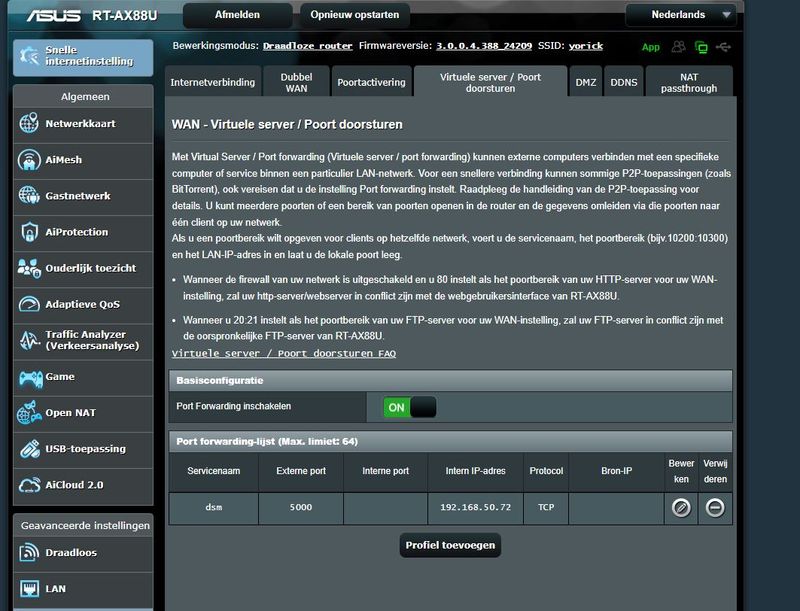The image size is (800, 611).
Task: Open the Nederlands language dropdown
Action: click(x=681, y=15)
